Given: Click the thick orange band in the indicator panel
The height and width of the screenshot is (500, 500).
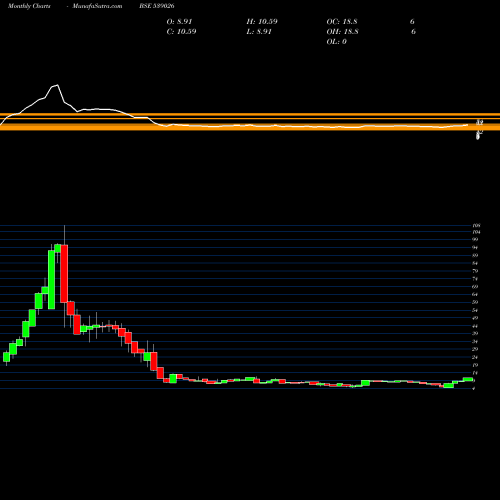Looking at the screenshot, I should 250,127.
